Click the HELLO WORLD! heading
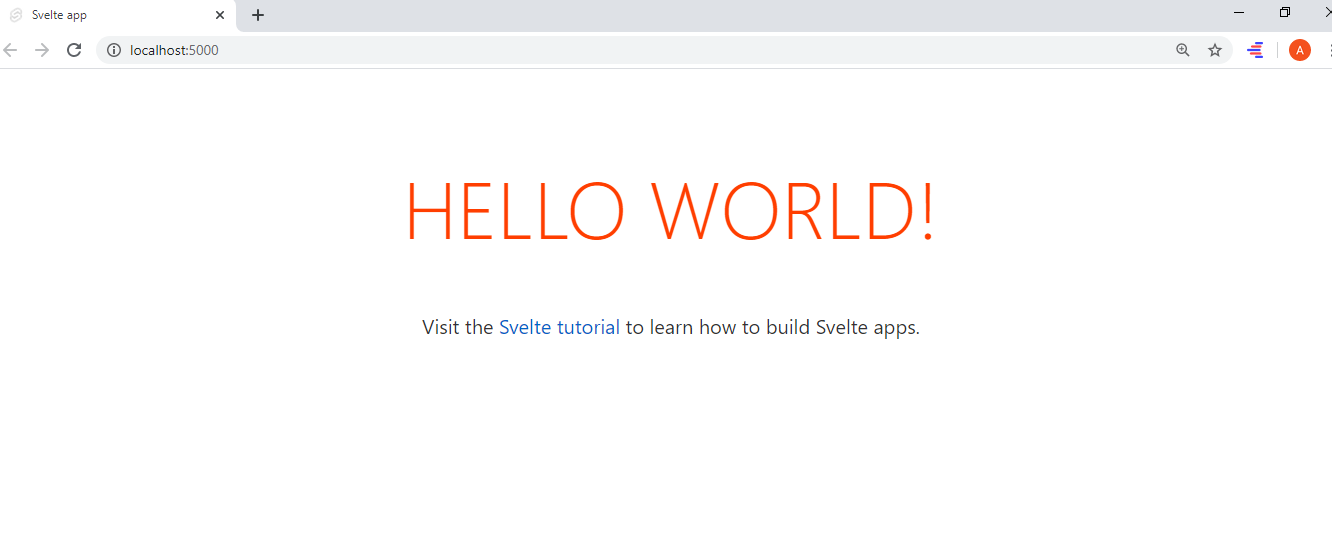Screen dimensions: 1332x548 [670, 212]
